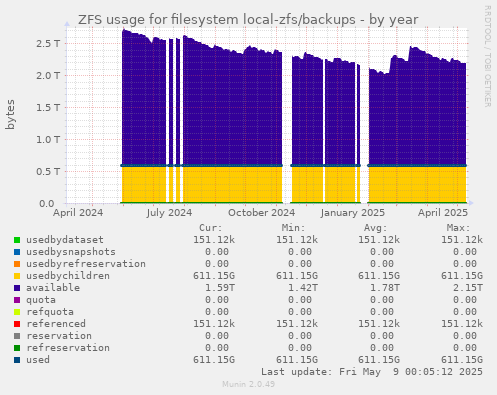Click the 'bytes' vertical axis label
This screenshot has width=497, height=395.
pos(10,114)
